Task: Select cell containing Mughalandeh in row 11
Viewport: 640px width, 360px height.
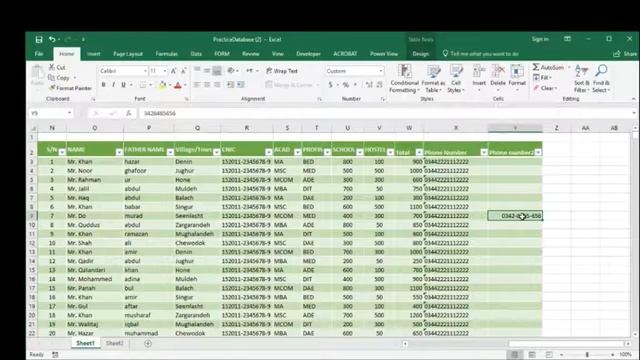Action: click(x=197, y=234)
